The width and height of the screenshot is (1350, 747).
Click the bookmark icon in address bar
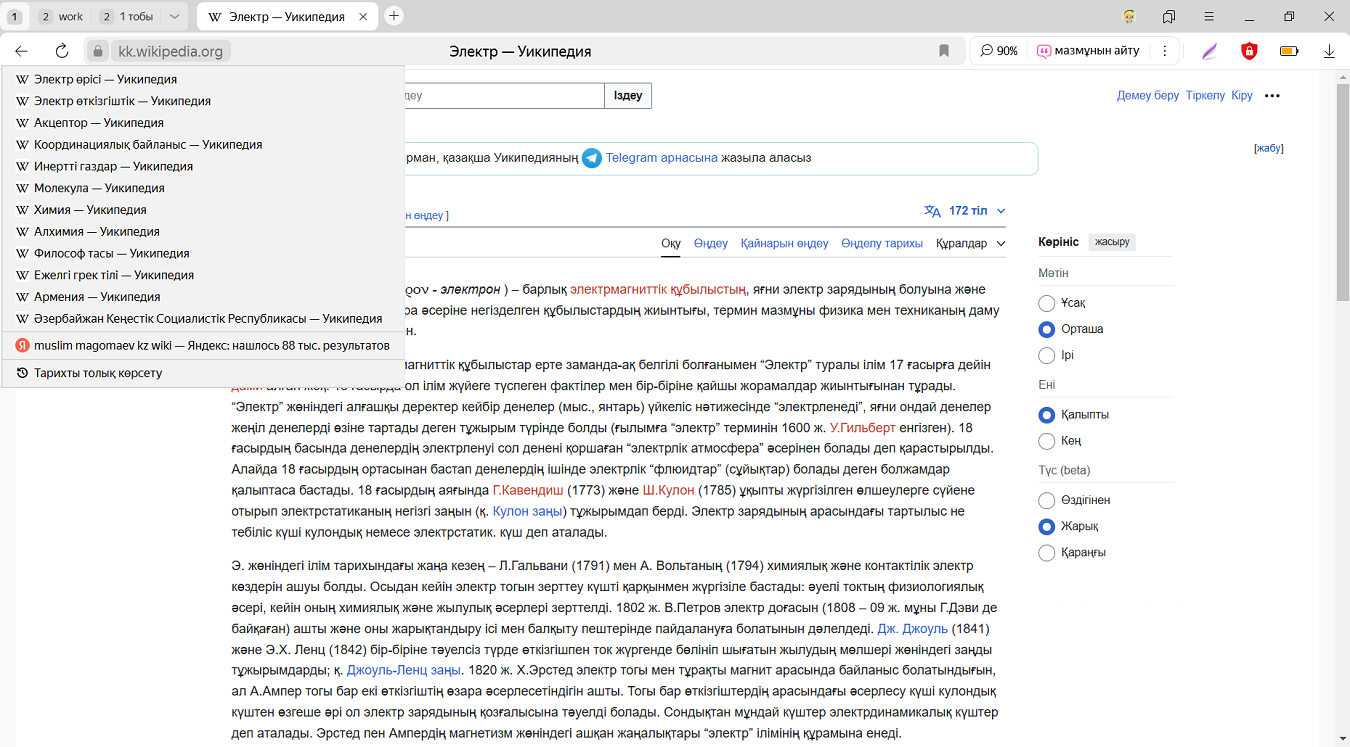[x=943, y=51]
